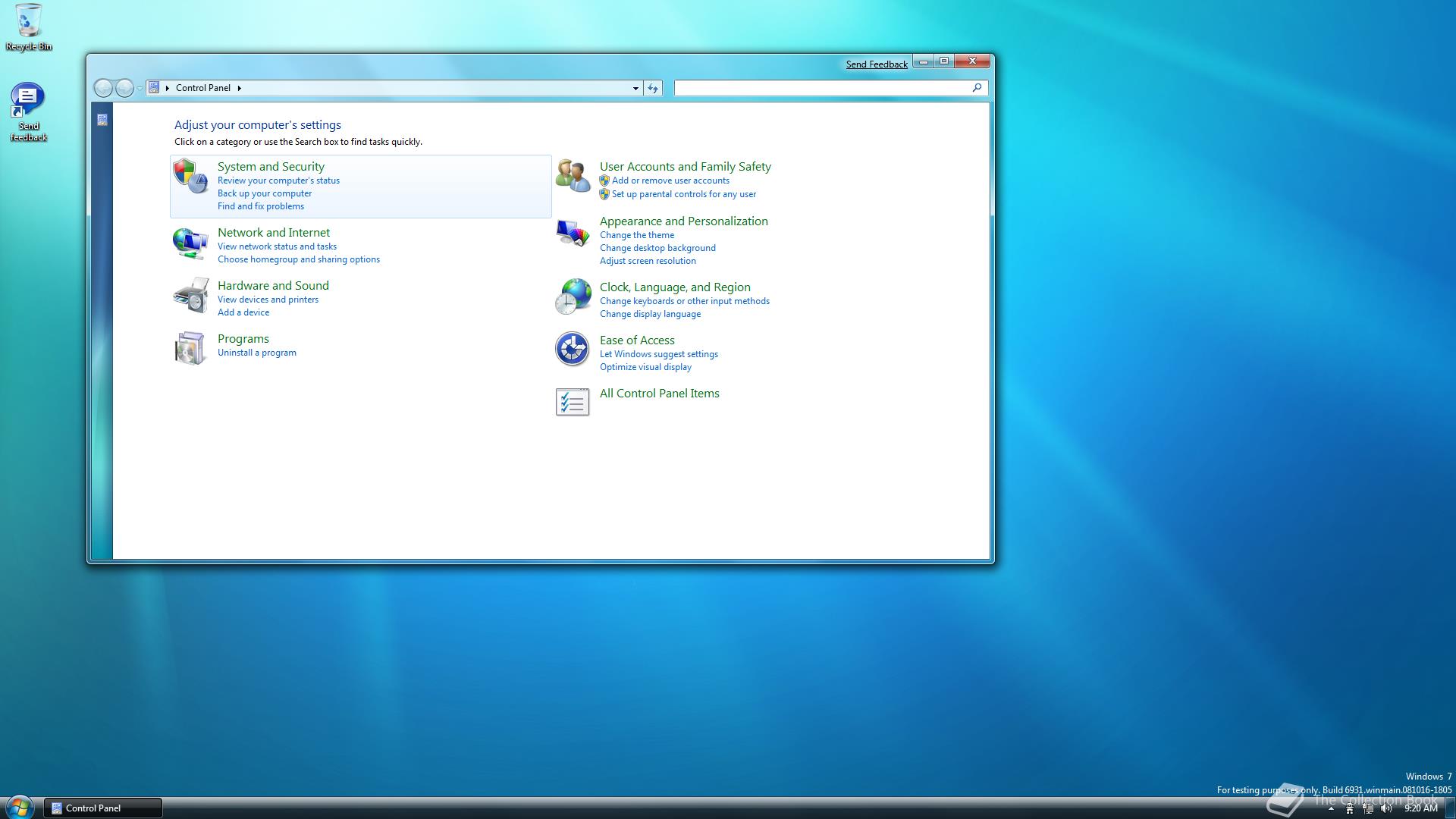Viewport: 1456px width, 819px height.
Task: Click the Ease of Access icon
Action: click(572, 349)
